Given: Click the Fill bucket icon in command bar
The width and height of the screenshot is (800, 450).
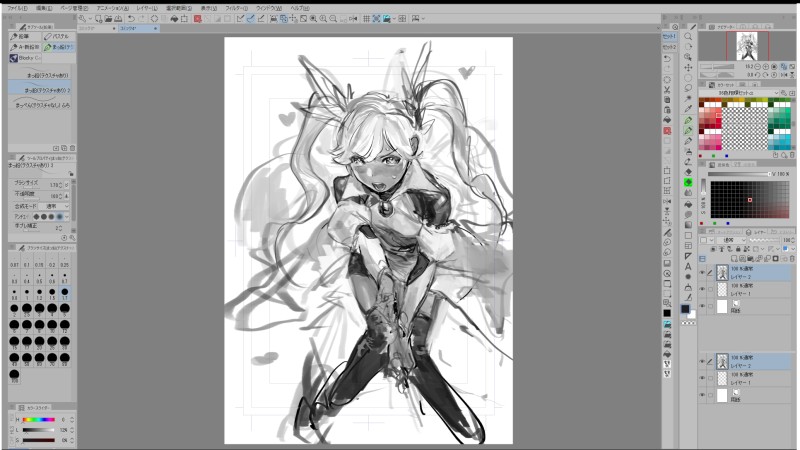Looking at the screenshot, I should (174, 18).
